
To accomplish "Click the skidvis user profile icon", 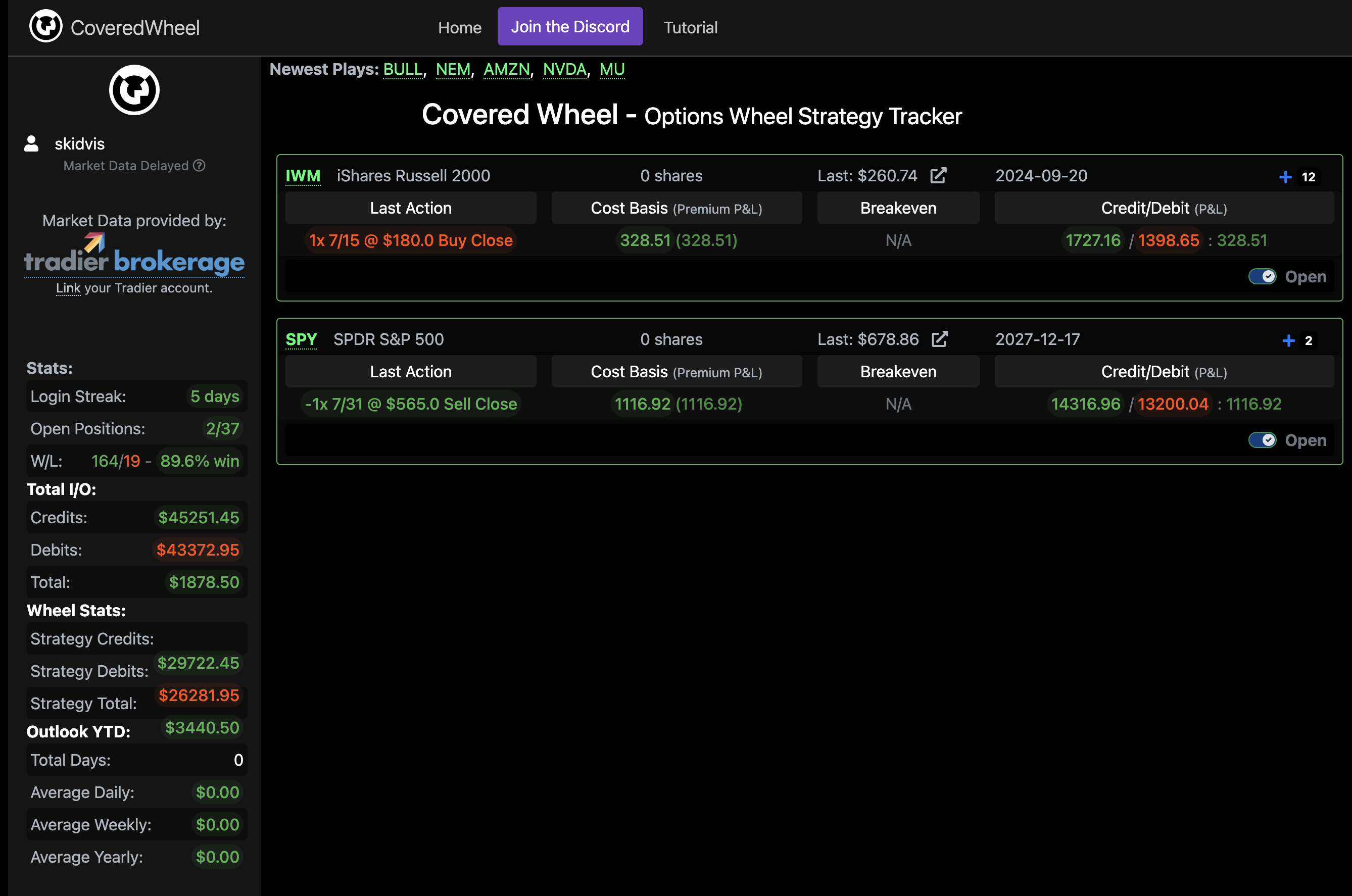I will tap(31, 143).
